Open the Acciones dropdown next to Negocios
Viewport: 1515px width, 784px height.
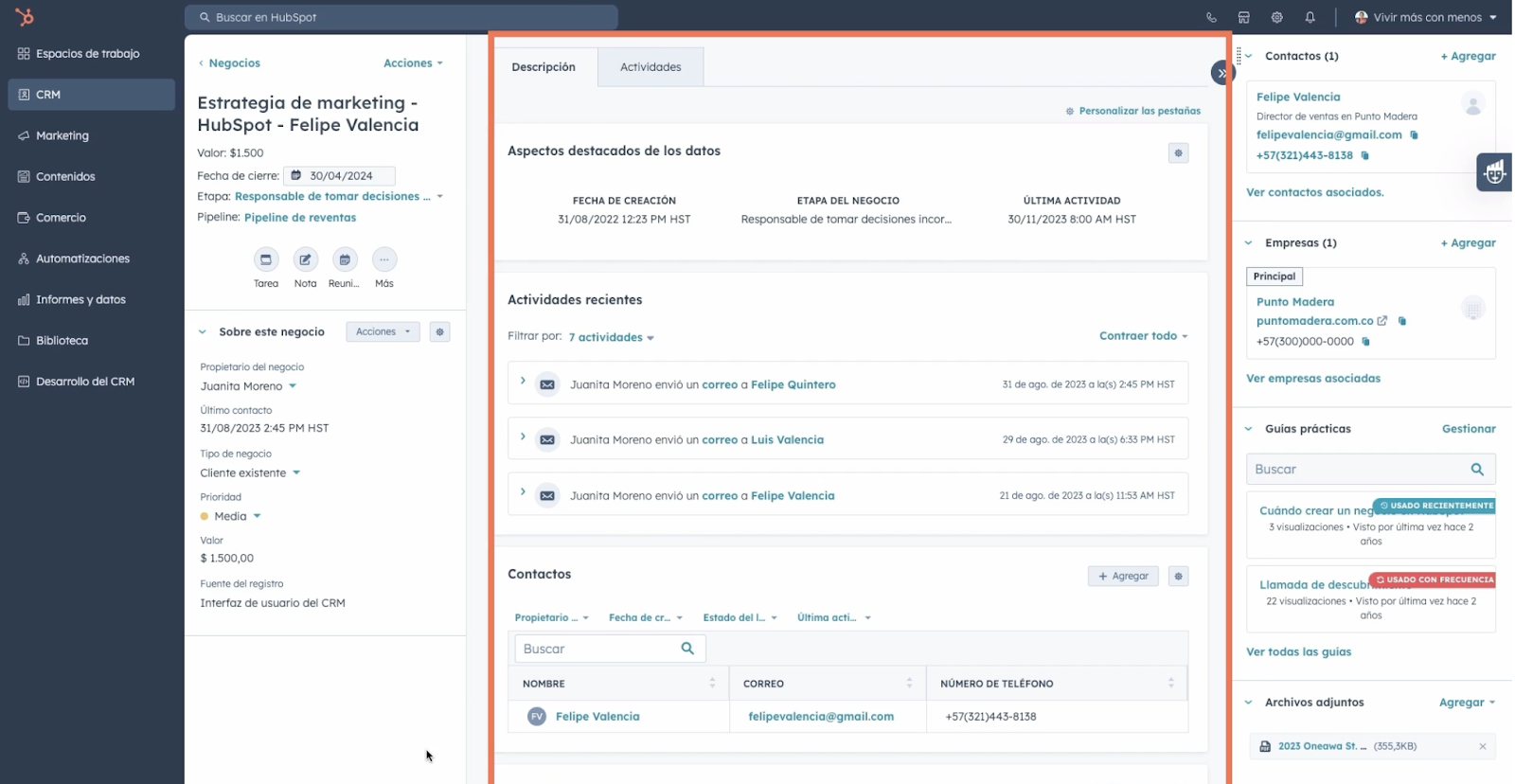coord(413,63)
